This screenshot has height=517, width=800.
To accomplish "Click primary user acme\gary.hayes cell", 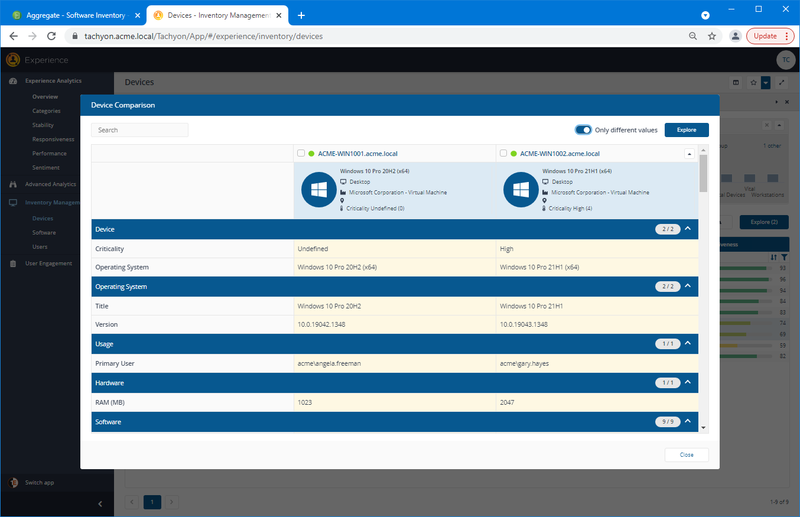I will [597, 363].
